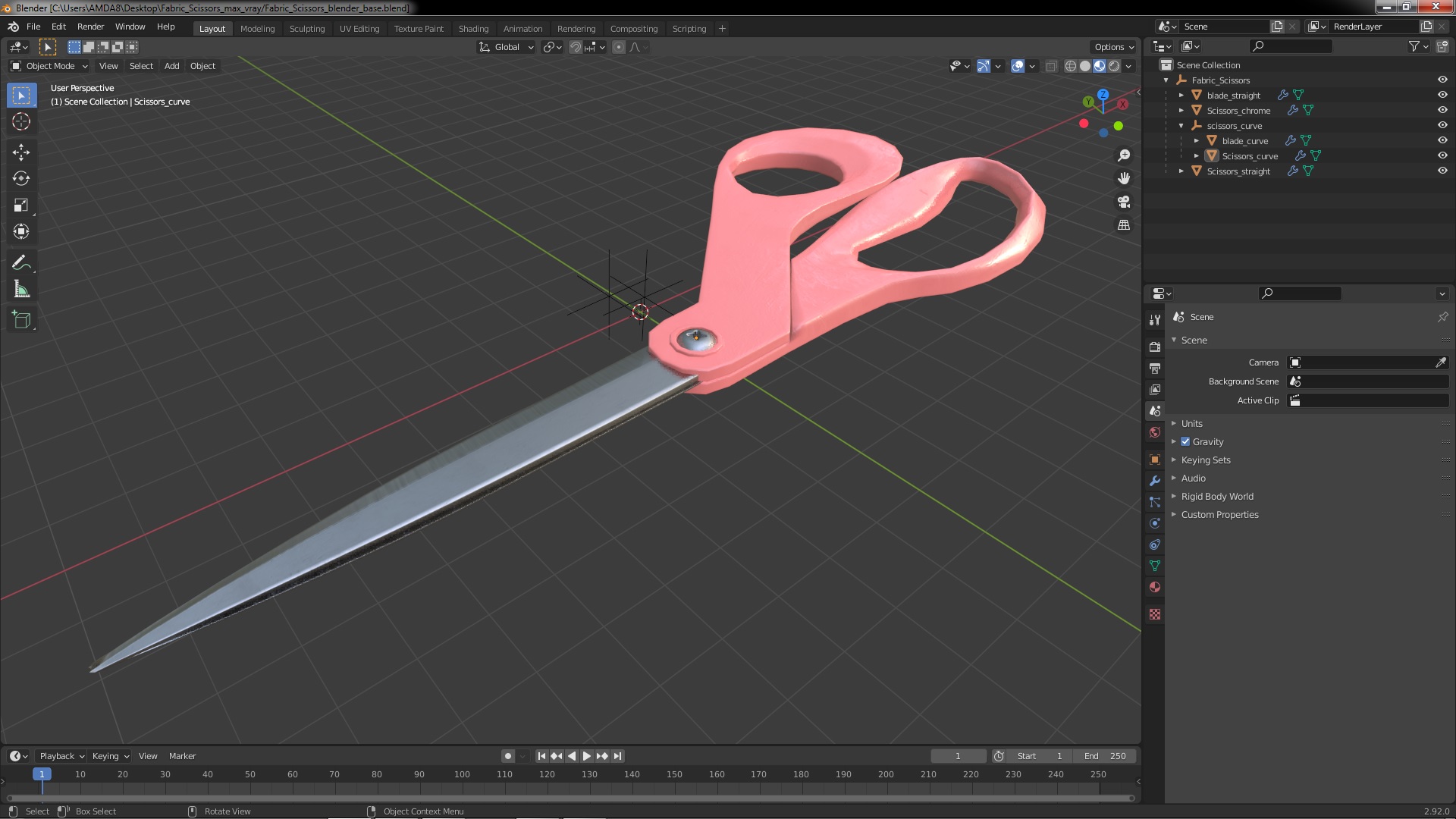The height and width of the screenshot is (819, 1456).
Task: Hide Scissors_straight in the outliner
Action: (1442, 171)
